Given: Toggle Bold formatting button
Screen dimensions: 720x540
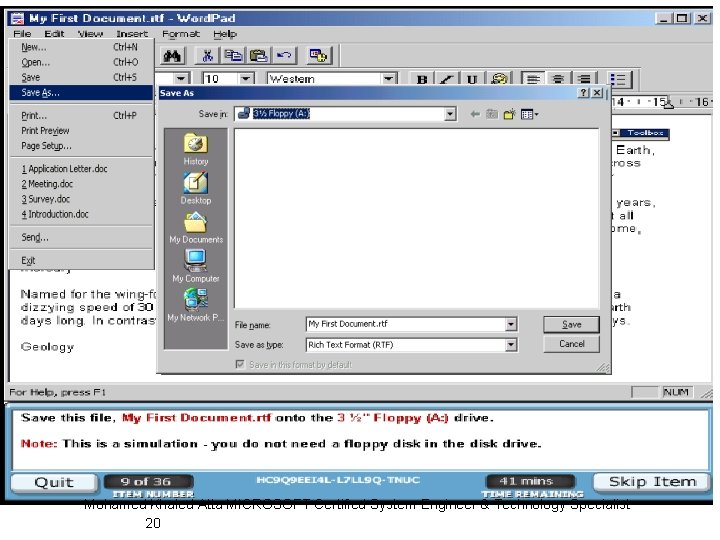Looking at the screenshot, I should (421, 79).
